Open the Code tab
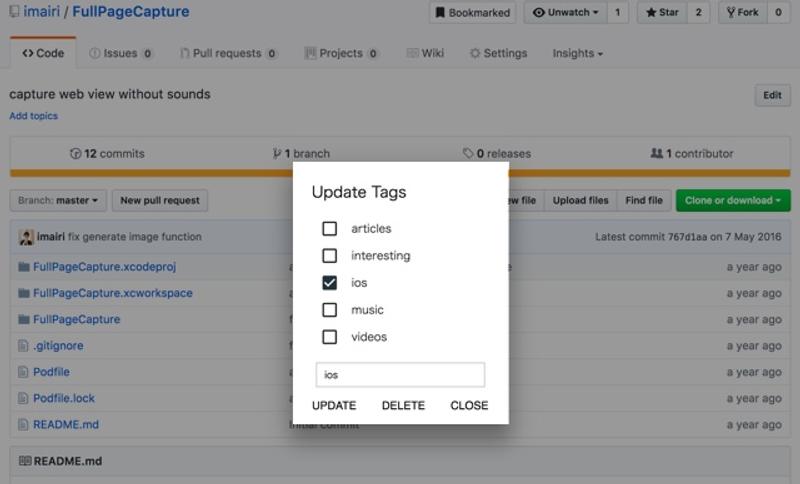Image resolution: width=800 pixels, height=484 pixels. point(43,53)
